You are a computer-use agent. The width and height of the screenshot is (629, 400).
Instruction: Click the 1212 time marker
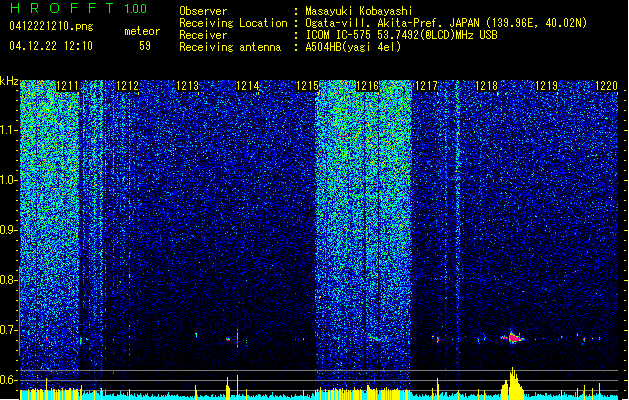[128, 86]
